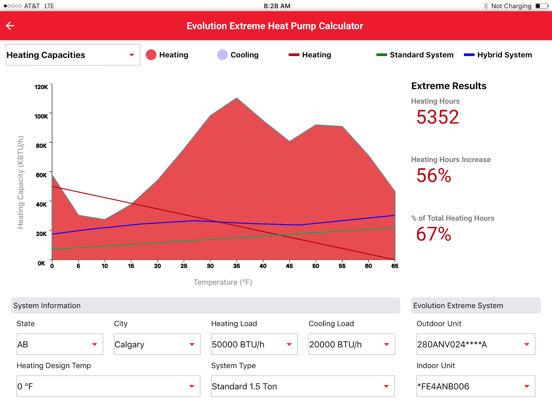
Task: Select the 67% total heating hours value
Action: point(434,234)
